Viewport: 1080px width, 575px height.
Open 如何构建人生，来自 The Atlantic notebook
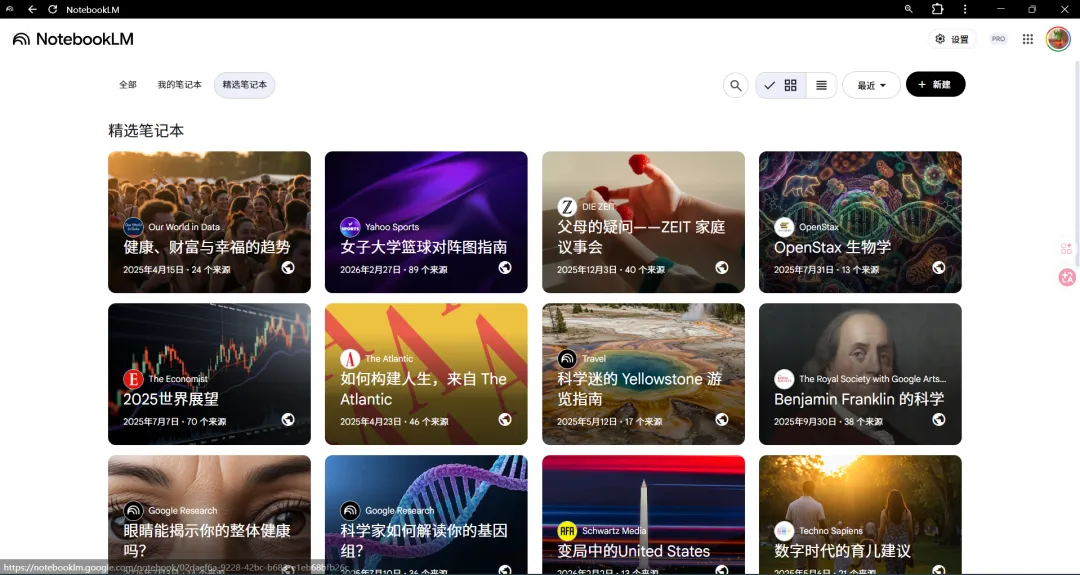tap(426, 374)
